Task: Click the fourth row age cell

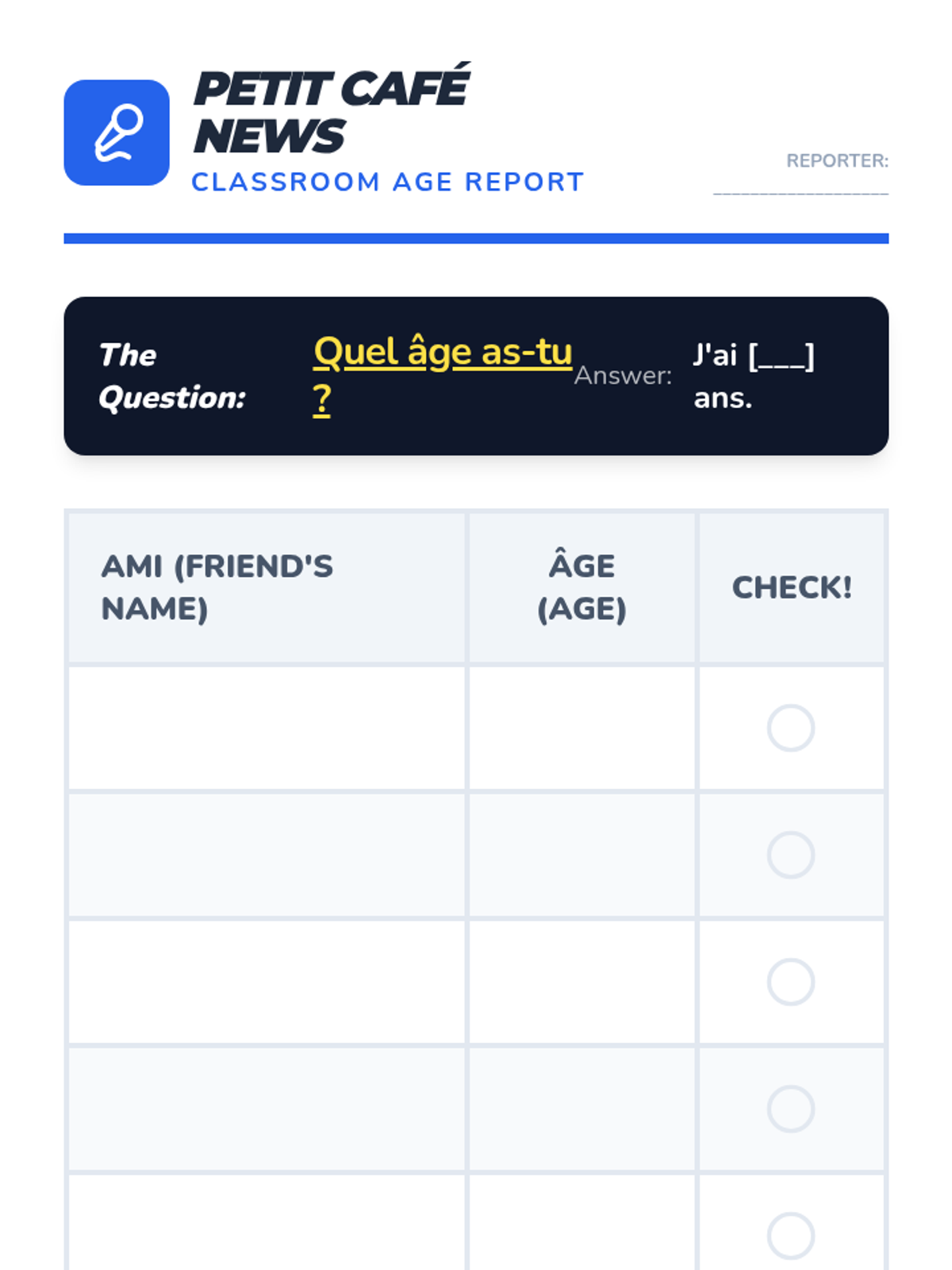Action: click(x=582, y=1109)
